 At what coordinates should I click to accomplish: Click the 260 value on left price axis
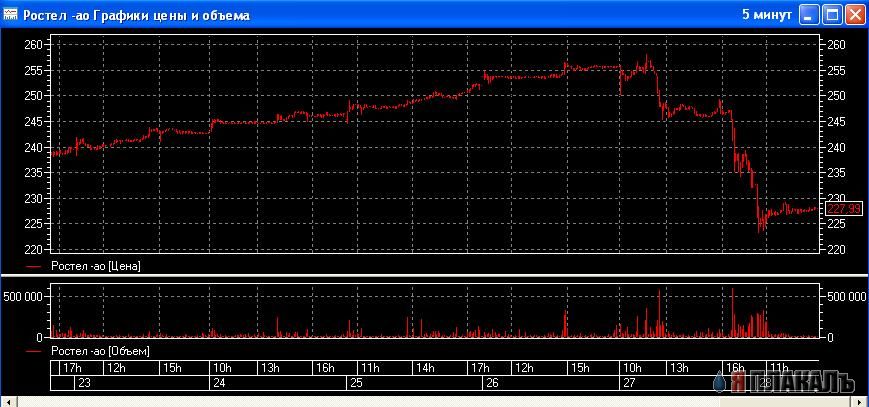(x=34, y=45)
